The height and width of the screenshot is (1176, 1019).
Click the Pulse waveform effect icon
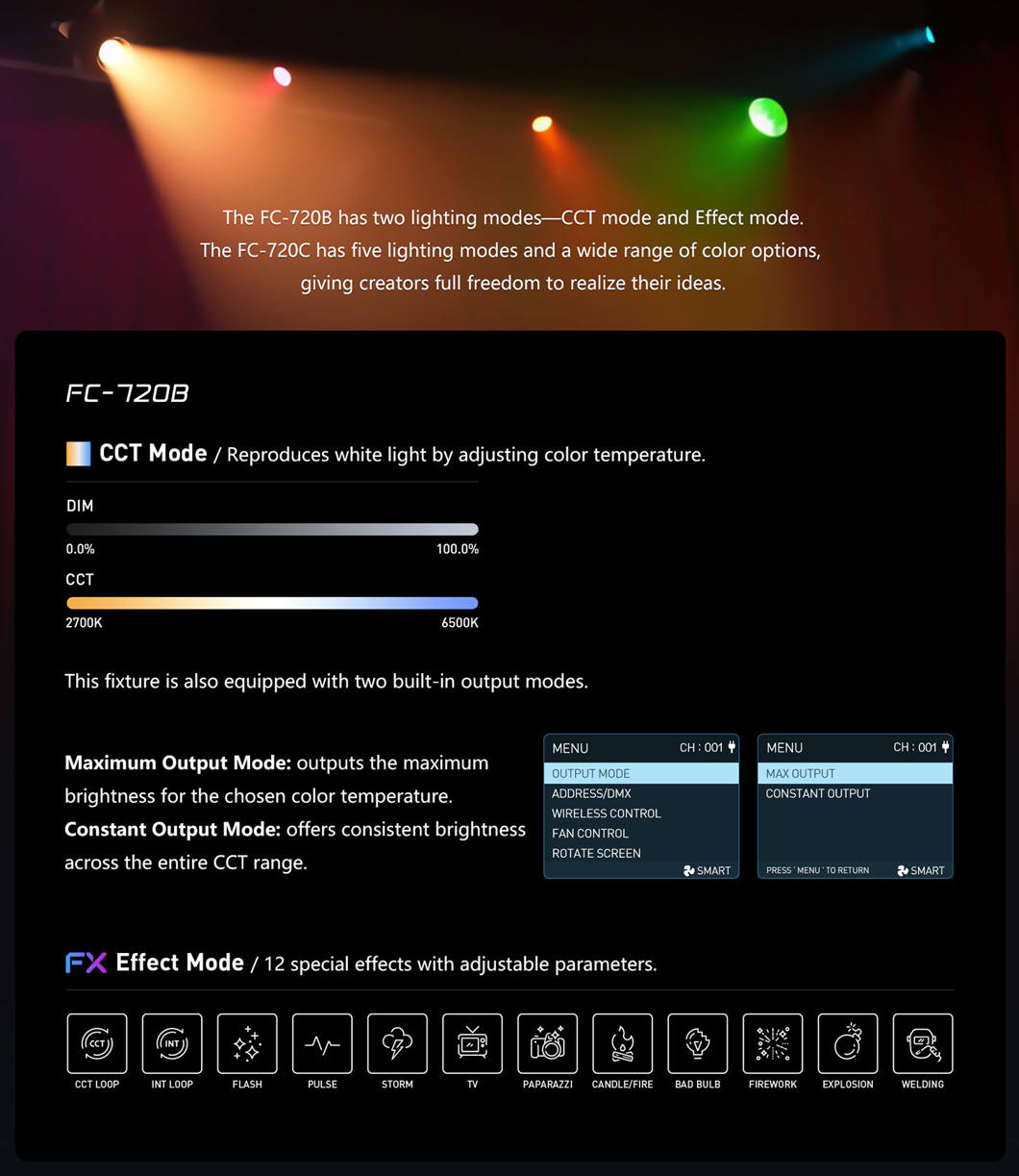pyautogui.click(x=322, y=1043)
